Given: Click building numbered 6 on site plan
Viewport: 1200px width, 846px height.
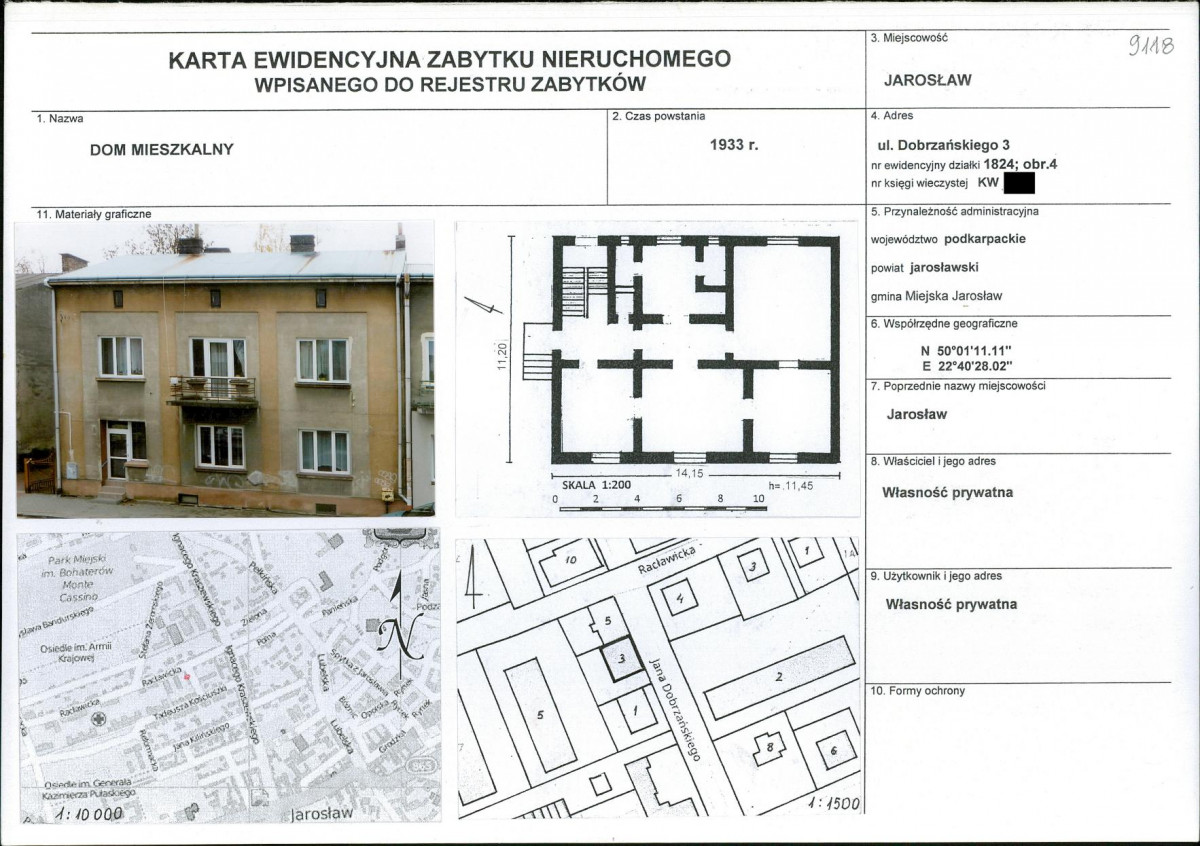Looking at the screenshot, I should (x=835, y=749).
